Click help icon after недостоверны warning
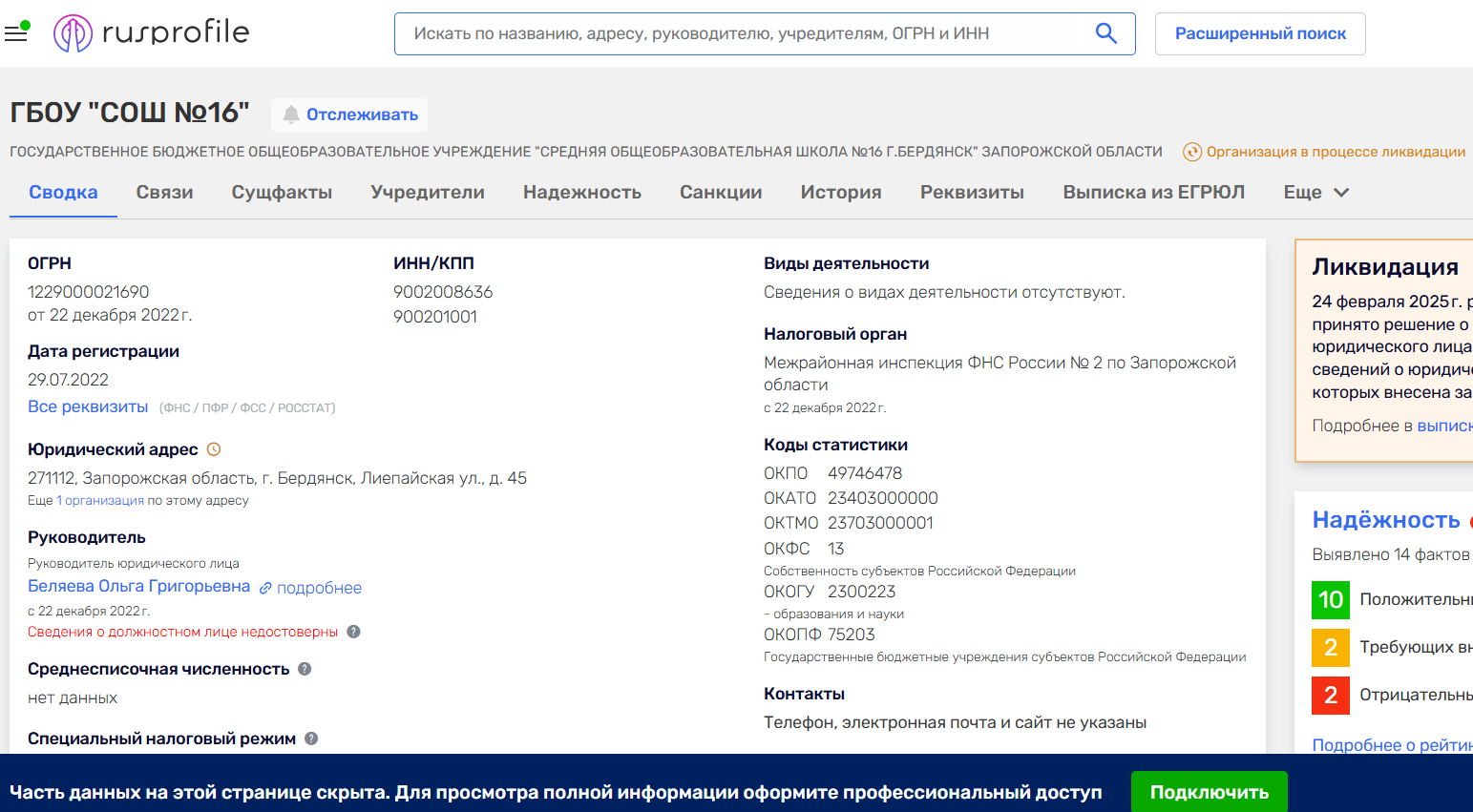 [353, 632]
